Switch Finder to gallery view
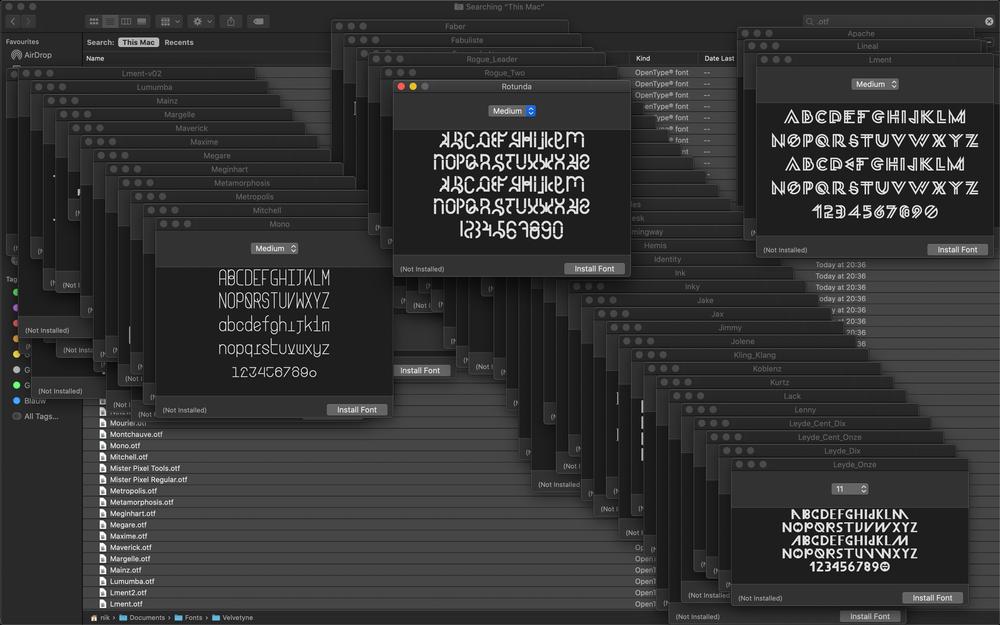 click(x=142, y=22)
